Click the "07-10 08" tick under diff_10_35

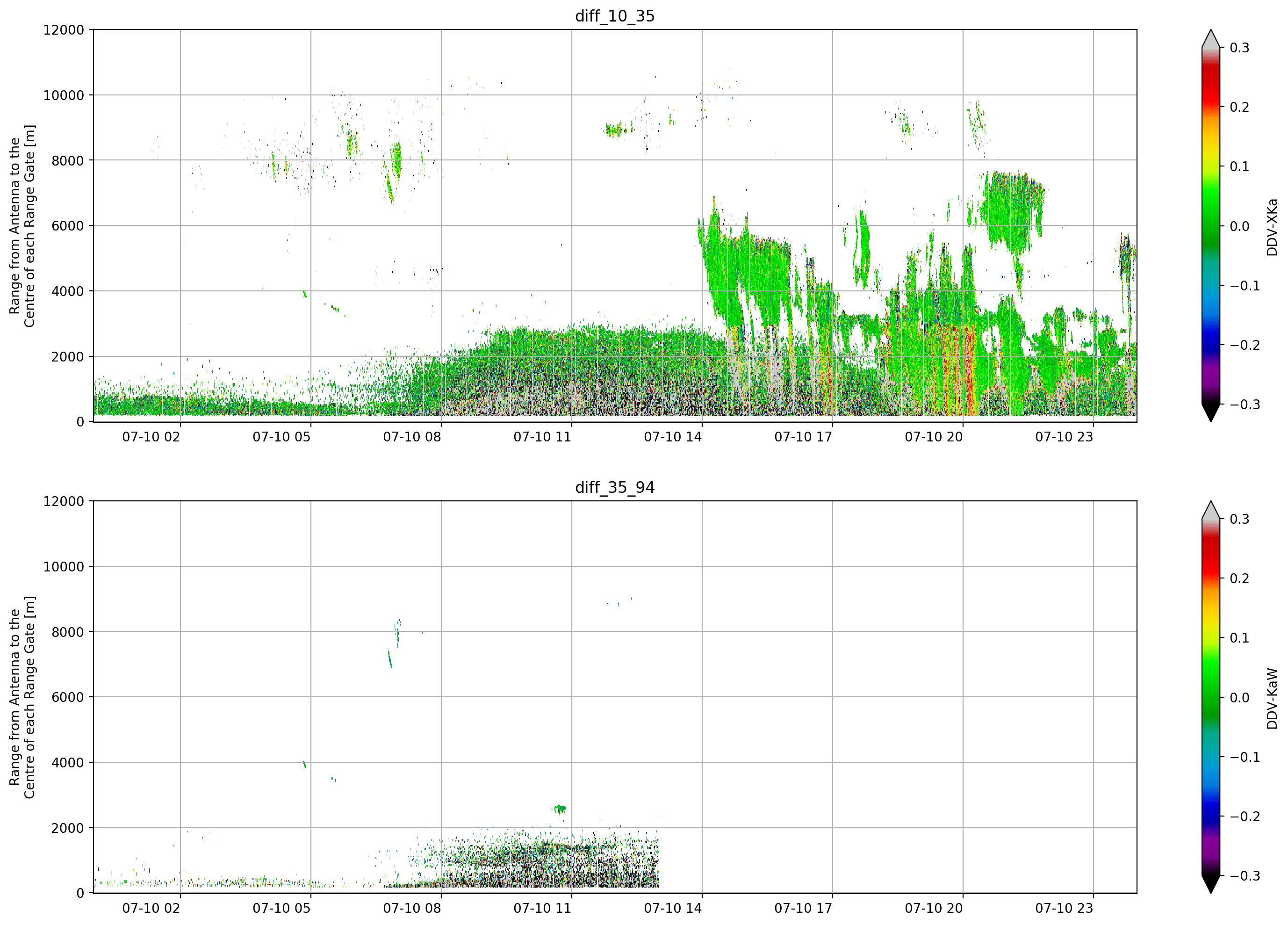coord(412,437)
